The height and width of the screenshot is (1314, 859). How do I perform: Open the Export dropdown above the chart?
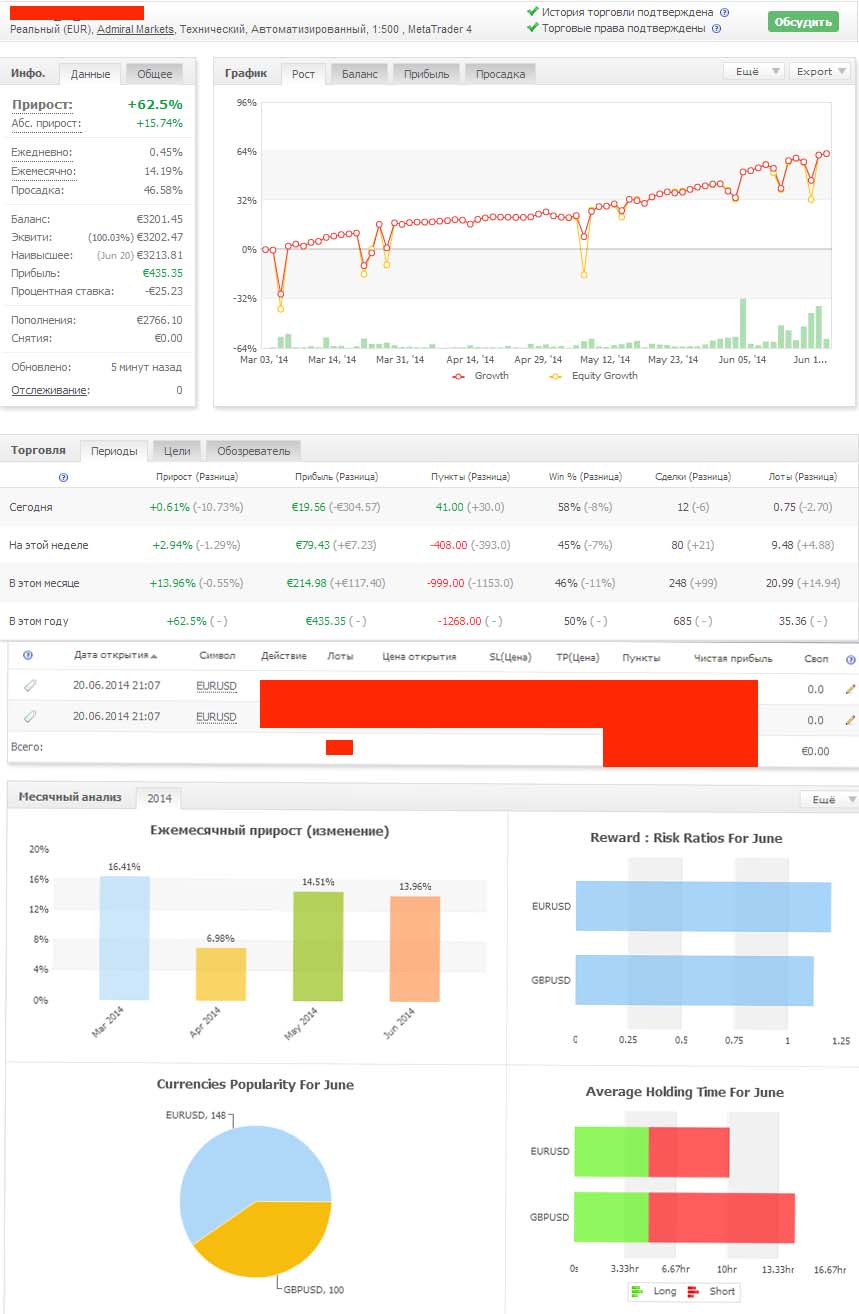pos(820,72)
